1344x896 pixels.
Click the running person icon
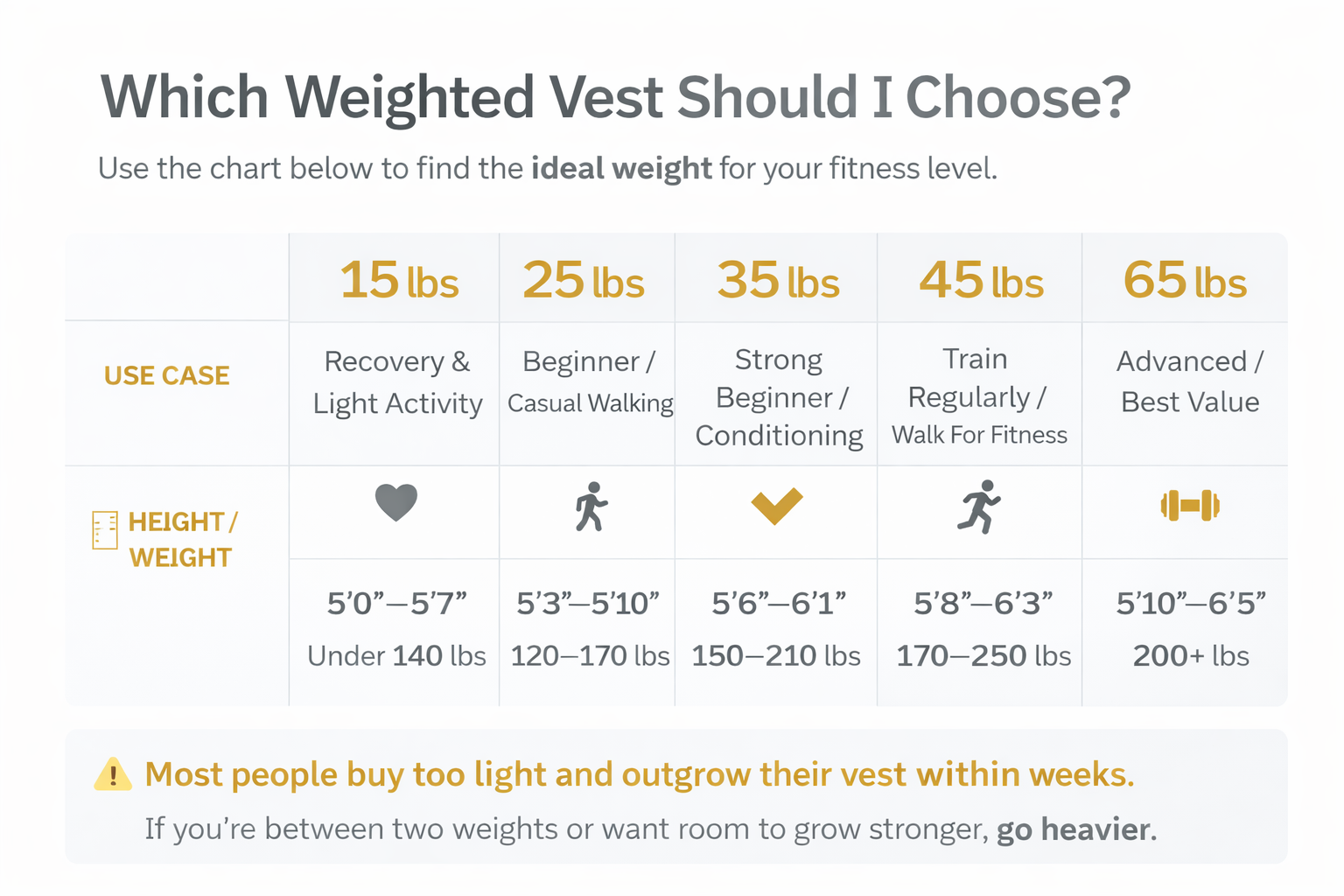(979, 507)
